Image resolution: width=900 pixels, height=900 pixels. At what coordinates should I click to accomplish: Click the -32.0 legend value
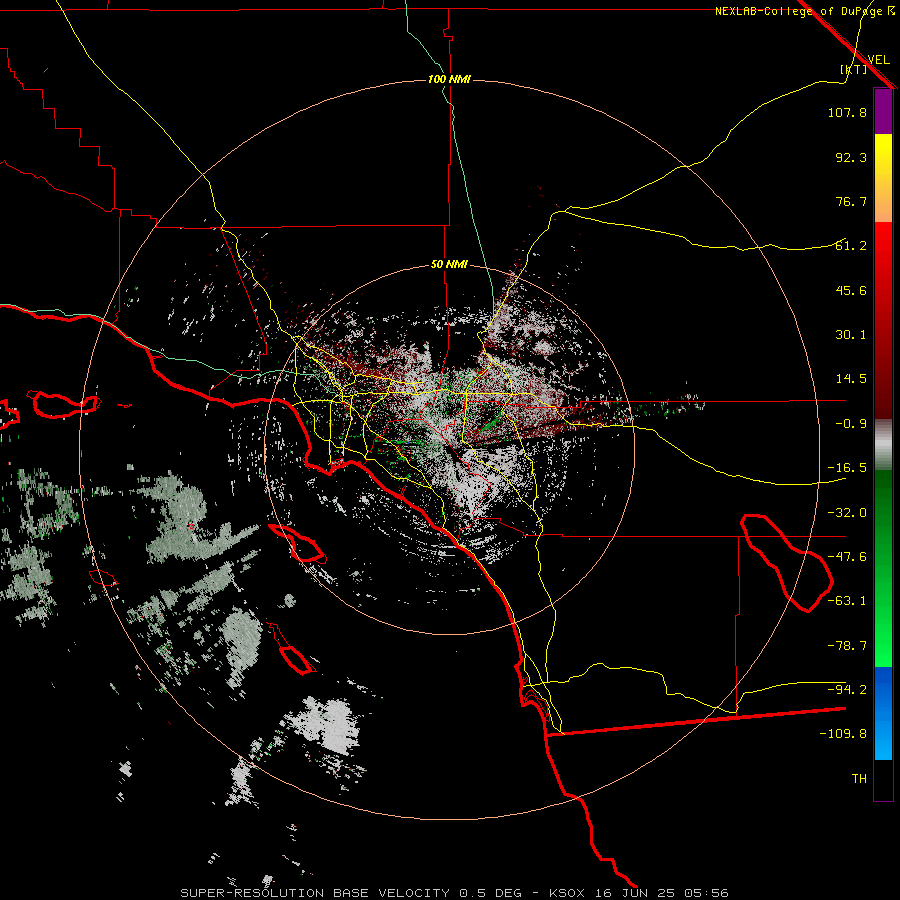coord(847,513)
